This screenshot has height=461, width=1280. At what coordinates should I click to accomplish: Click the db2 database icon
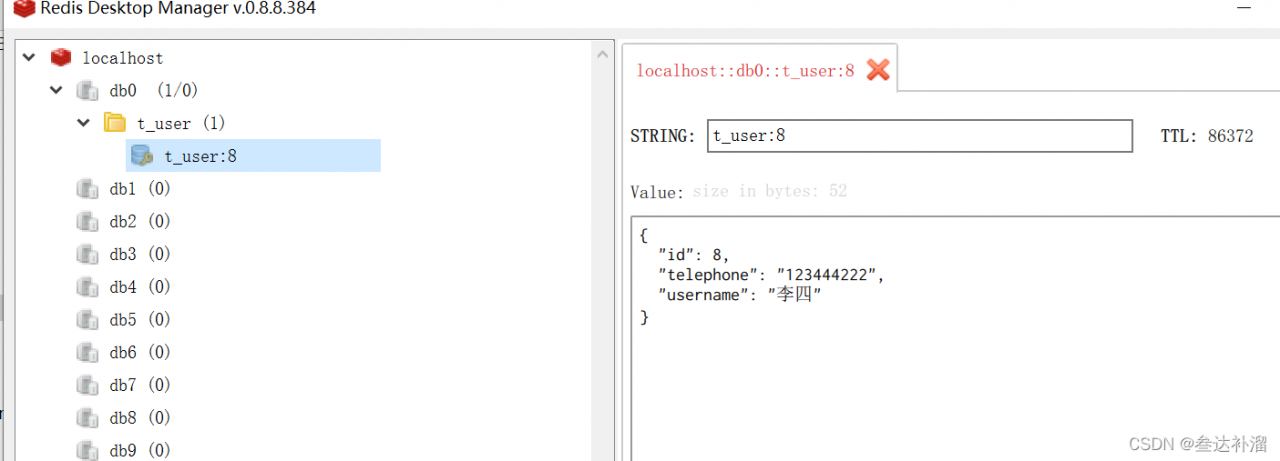point(88,221)
